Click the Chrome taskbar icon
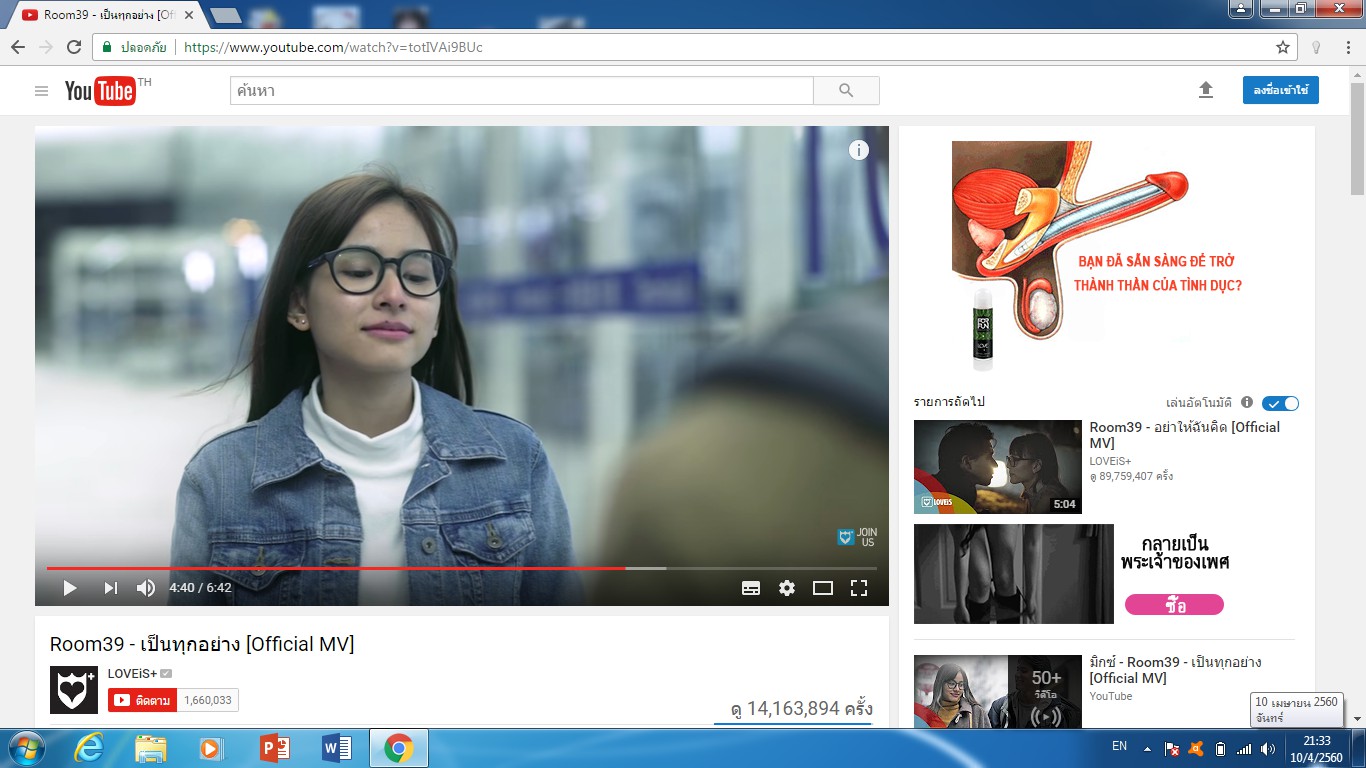This screenshot has width=1366, height=768. [x=399, y=748]
